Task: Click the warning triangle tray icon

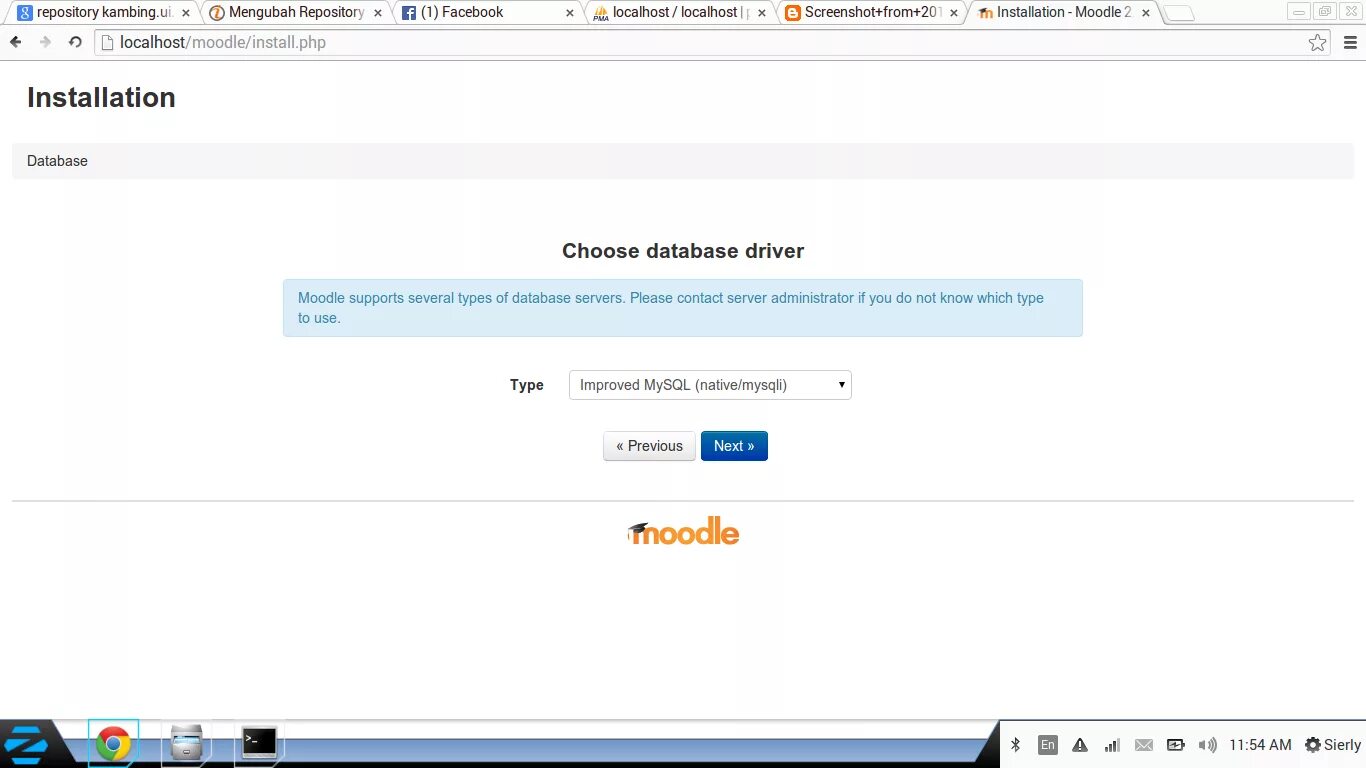Action: [1080, 745]
